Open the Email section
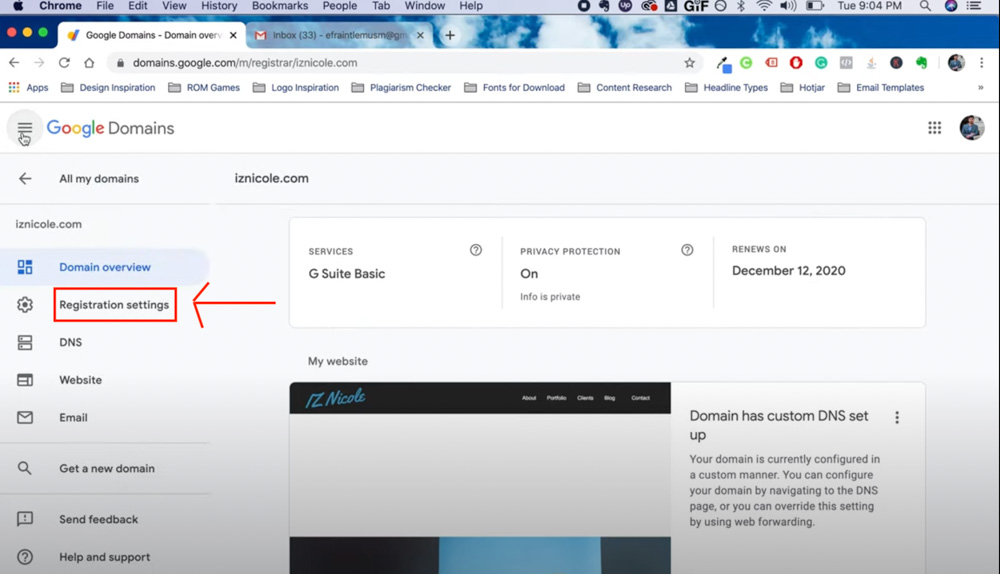The image size is (1000, 574). [73, 418]
